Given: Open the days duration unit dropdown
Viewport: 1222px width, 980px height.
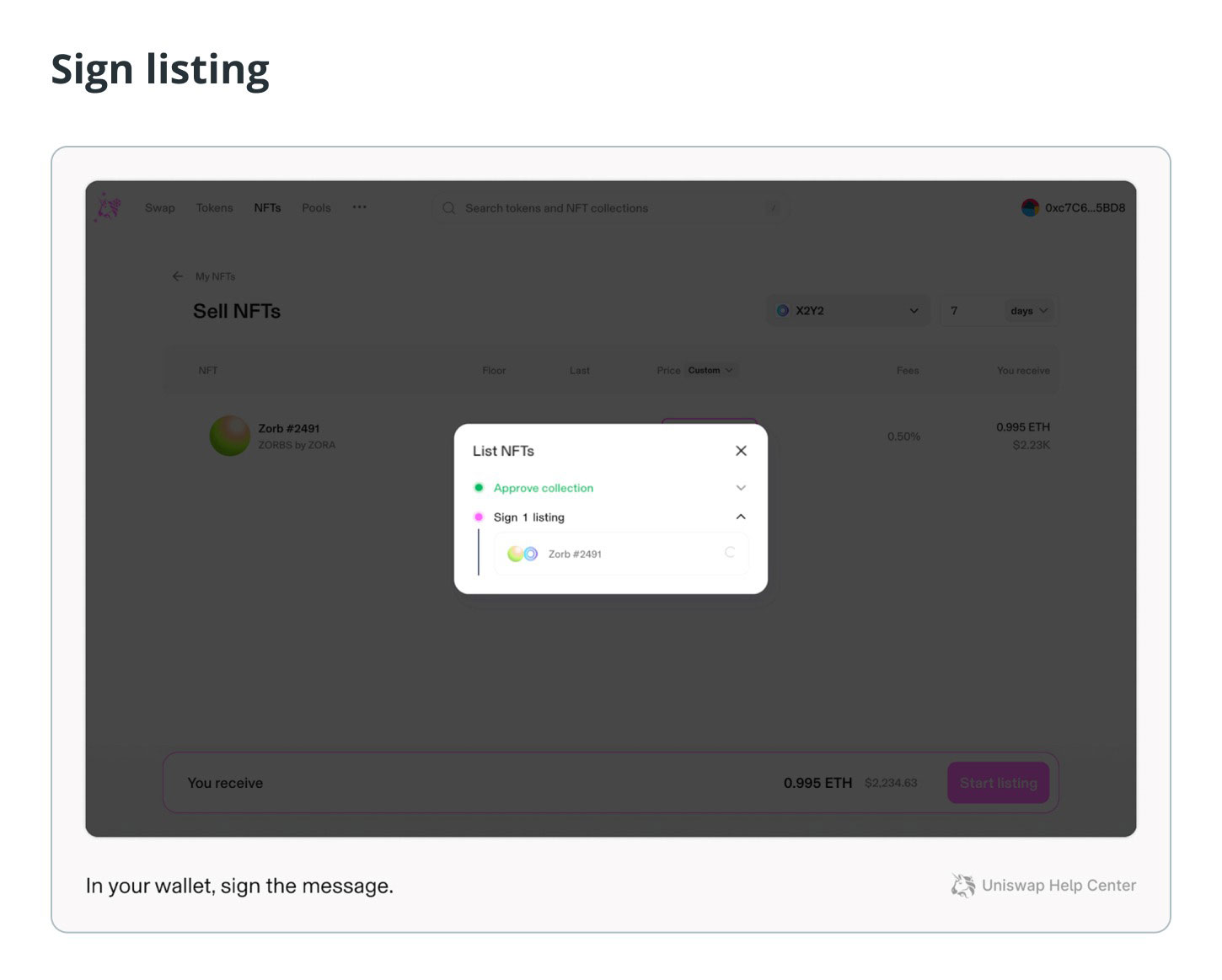Looking at the screenshot, I should [x=1030, y=311].
